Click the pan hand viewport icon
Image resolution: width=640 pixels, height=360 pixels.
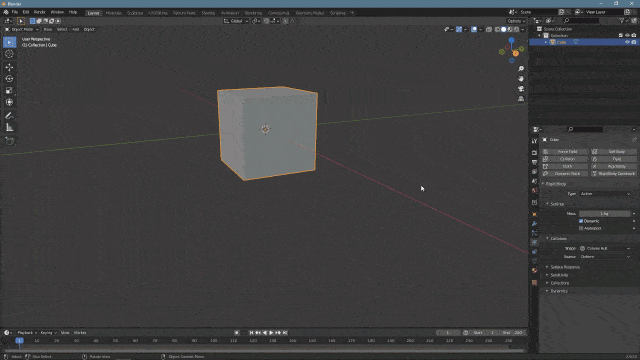521,79
